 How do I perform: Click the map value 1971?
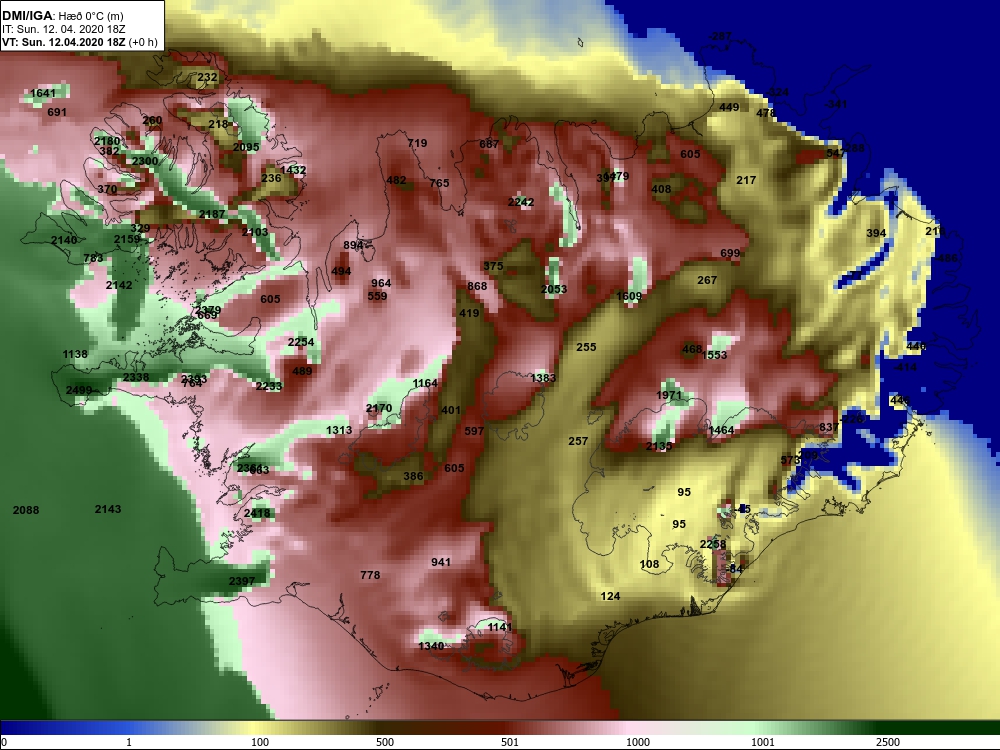pyautogui.click(x=669, y=395)
